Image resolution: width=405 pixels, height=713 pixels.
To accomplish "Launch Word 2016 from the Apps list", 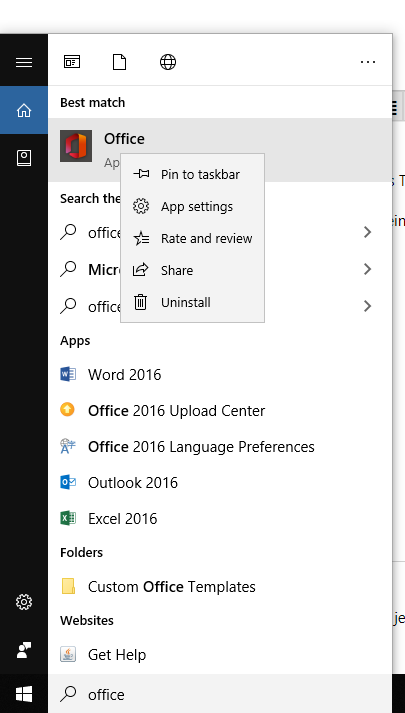I will [x=220, y=374].
